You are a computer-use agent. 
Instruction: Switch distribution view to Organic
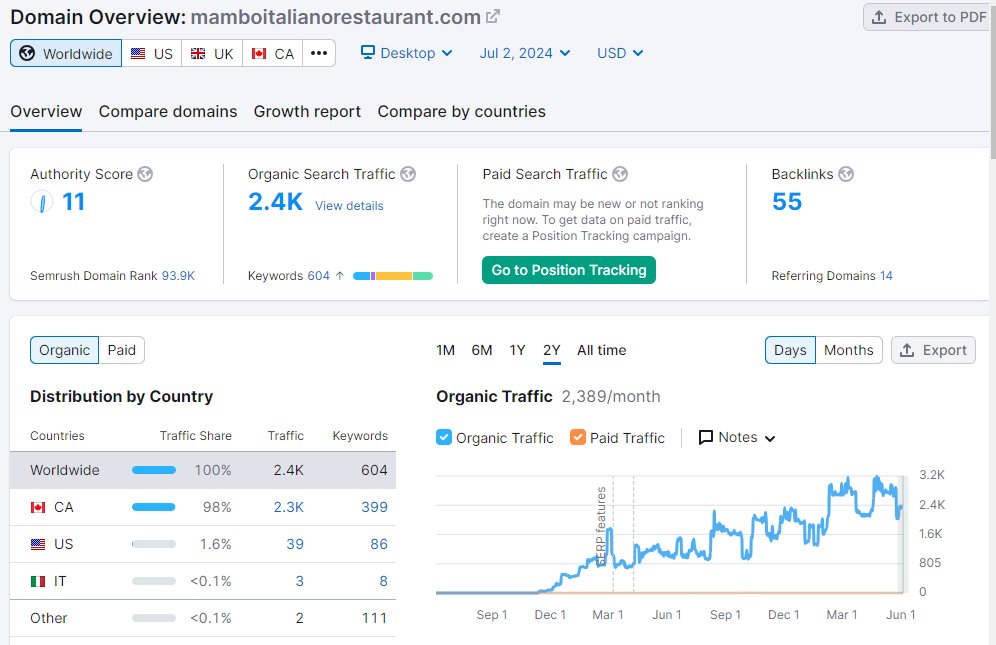click(x=64, y=350)
